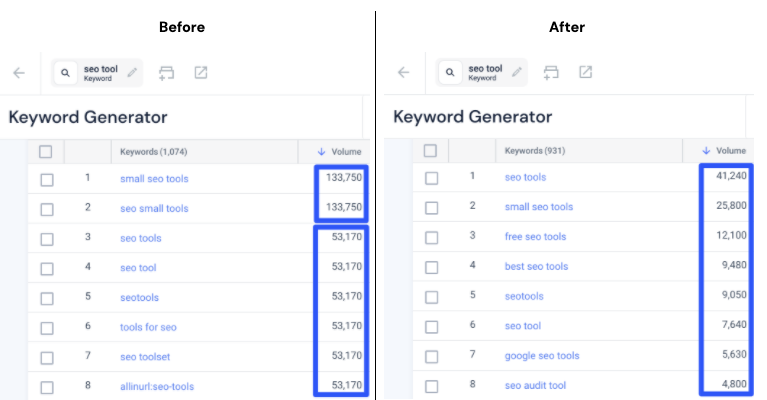Click the compare icon in the Before panel toolbar
Screen dimensions: 767x400
click(166, 73)
